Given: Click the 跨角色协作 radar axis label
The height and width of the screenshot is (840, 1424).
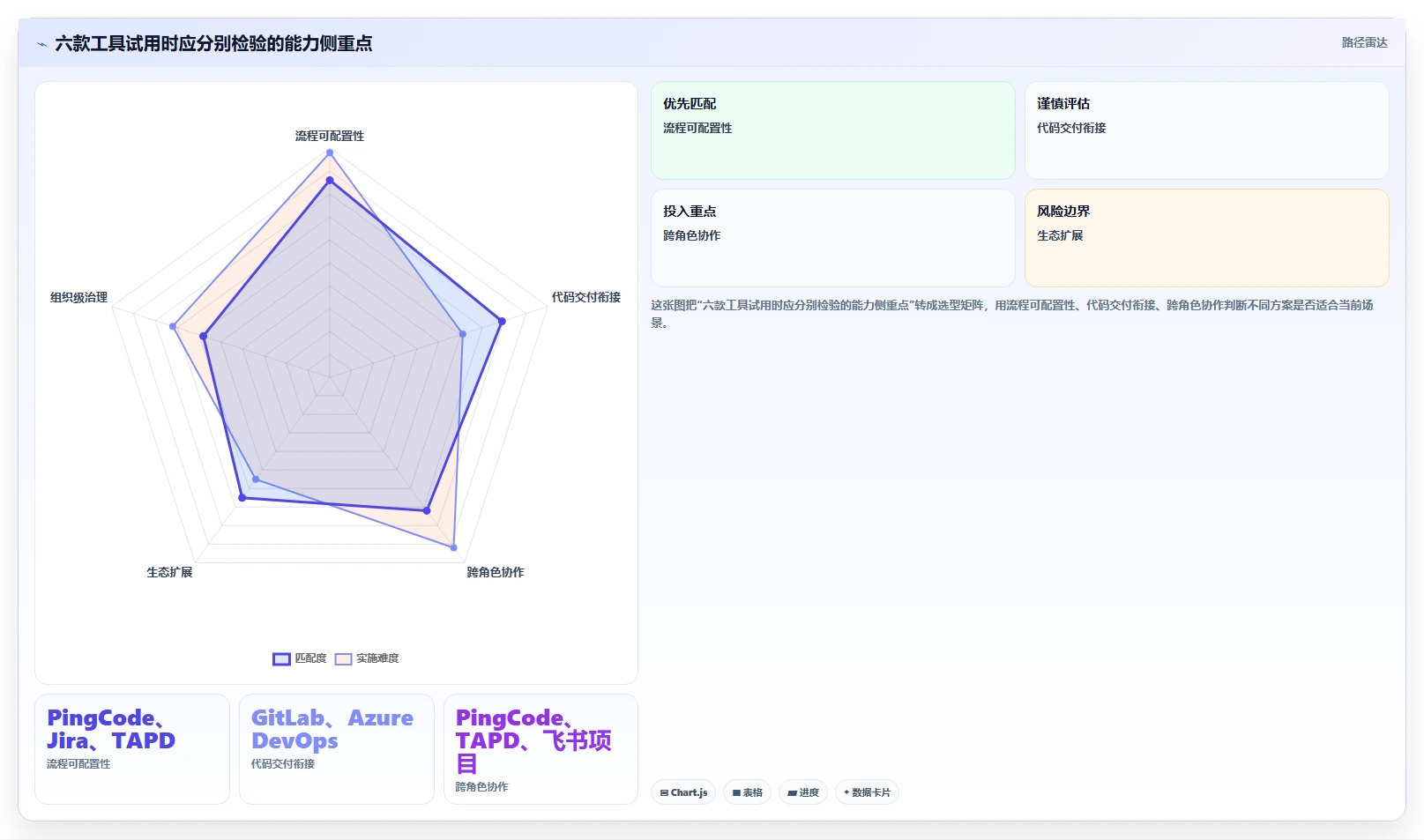Looking at the screenshot, I should pos(496,572).
